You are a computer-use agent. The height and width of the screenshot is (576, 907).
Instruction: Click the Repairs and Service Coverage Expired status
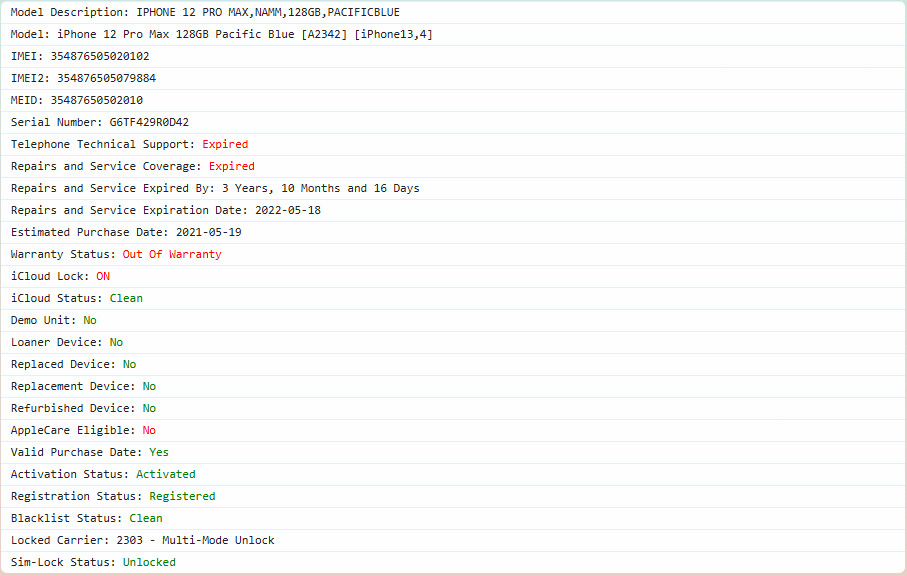pyautogui.click(x=231, y=166)
